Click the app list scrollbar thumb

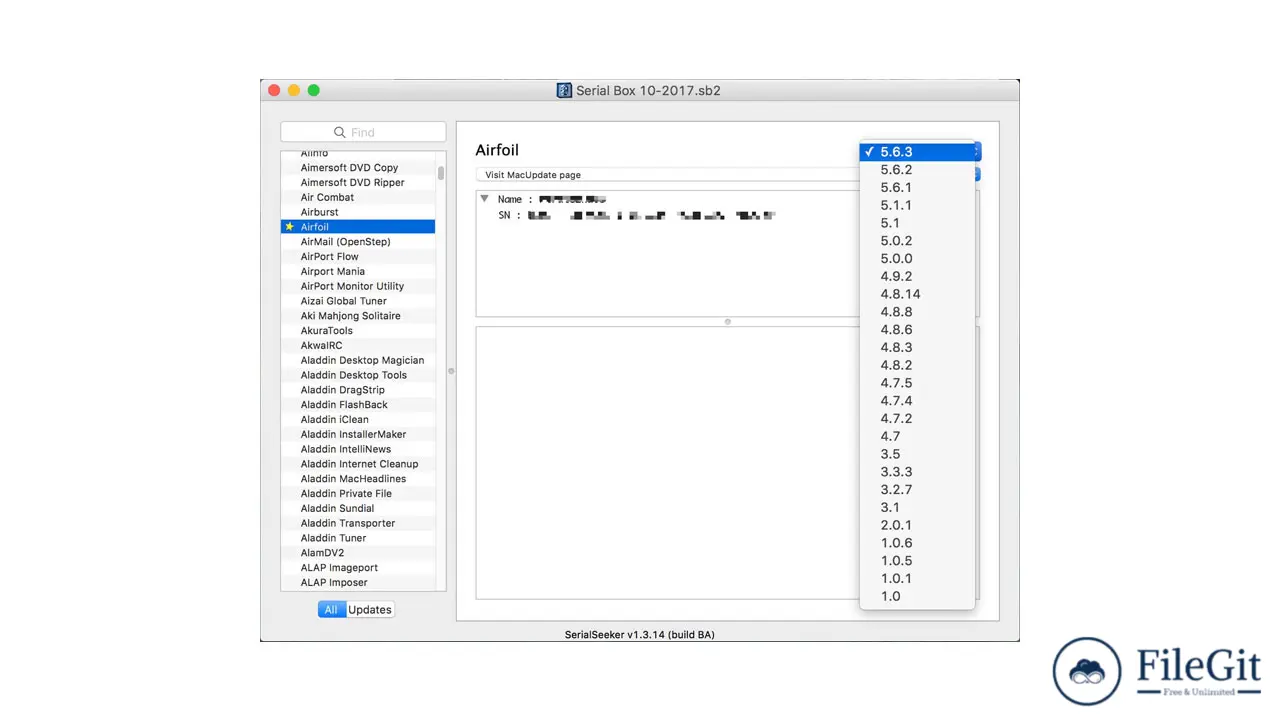point(441,173)
